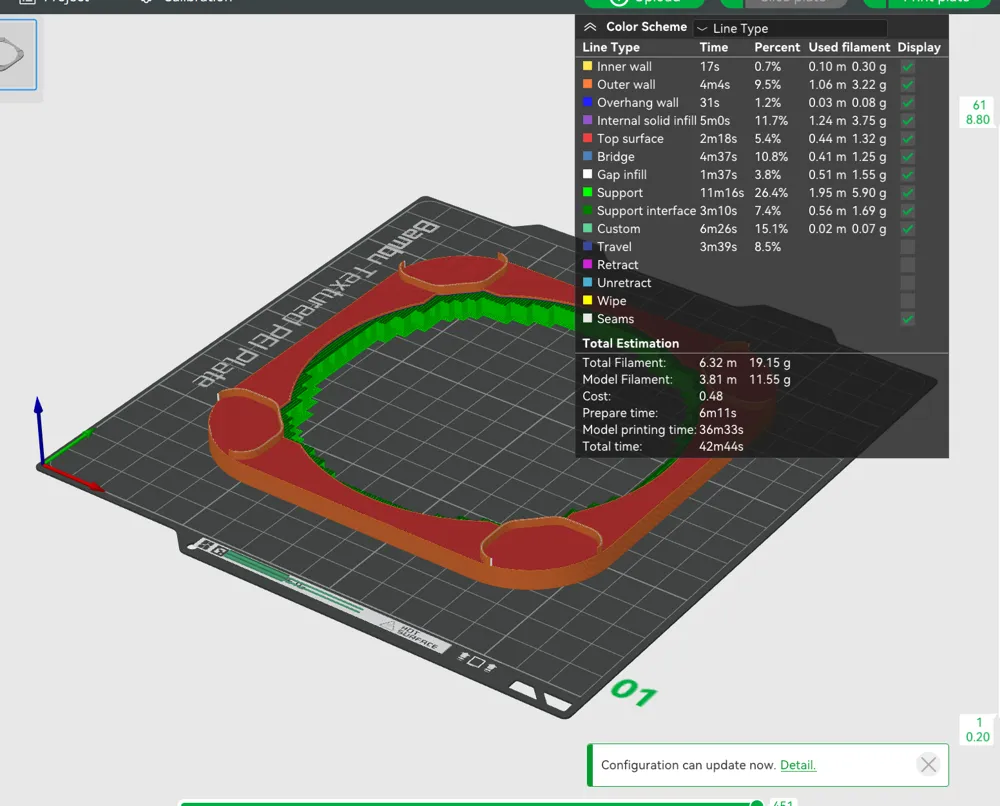Screen dimensions: 1000x806
Task: Click the Used filament column header
Action: tap(849, 47)
